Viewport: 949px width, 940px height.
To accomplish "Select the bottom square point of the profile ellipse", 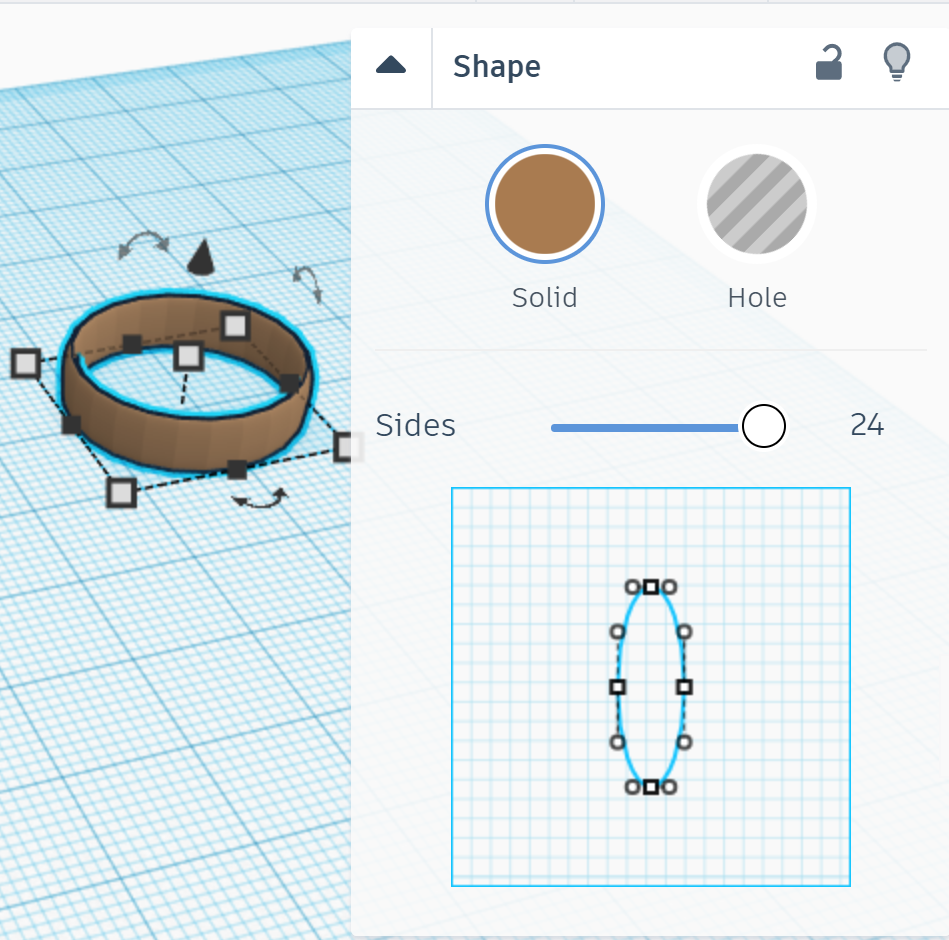I will 651,787.
